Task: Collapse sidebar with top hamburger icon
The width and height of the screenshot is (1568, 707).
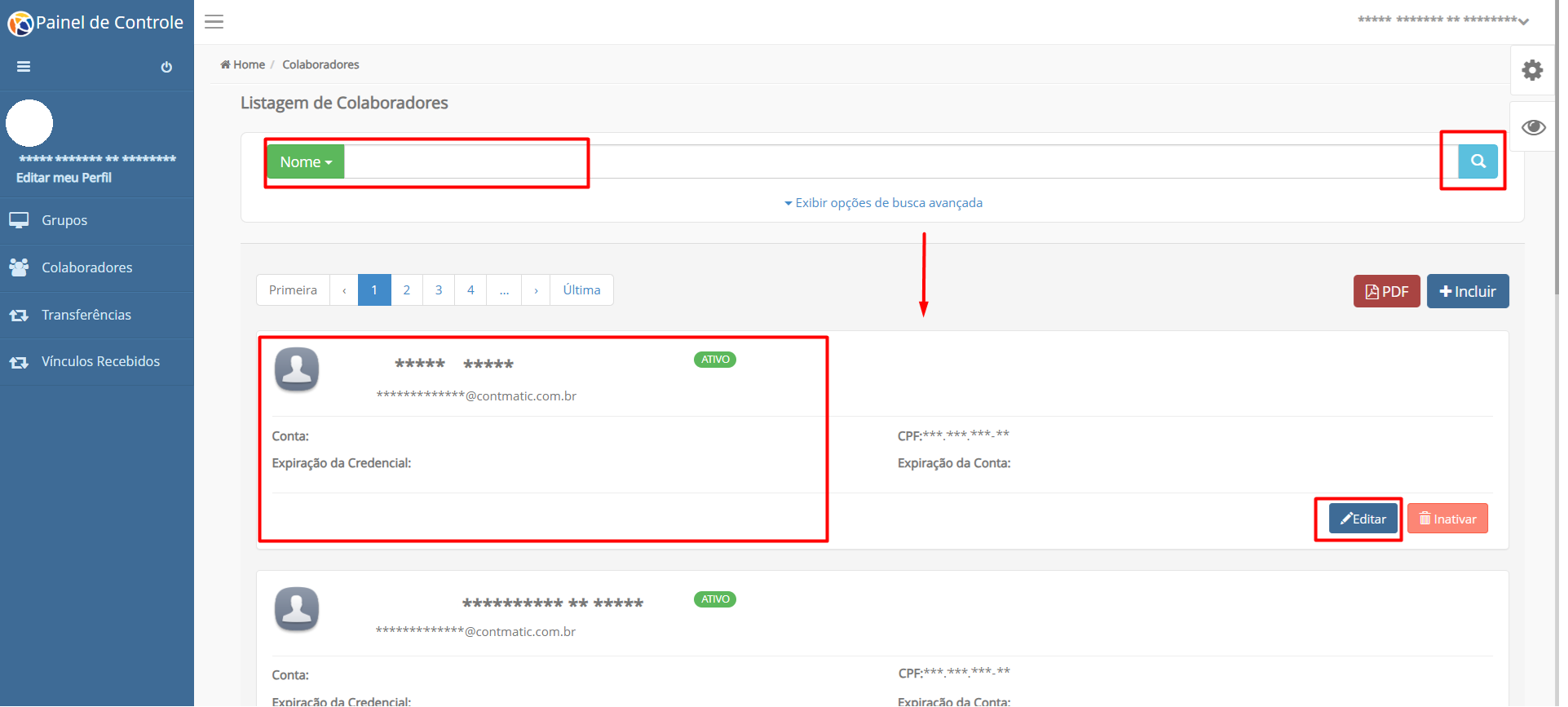Action: click(214, 22)
